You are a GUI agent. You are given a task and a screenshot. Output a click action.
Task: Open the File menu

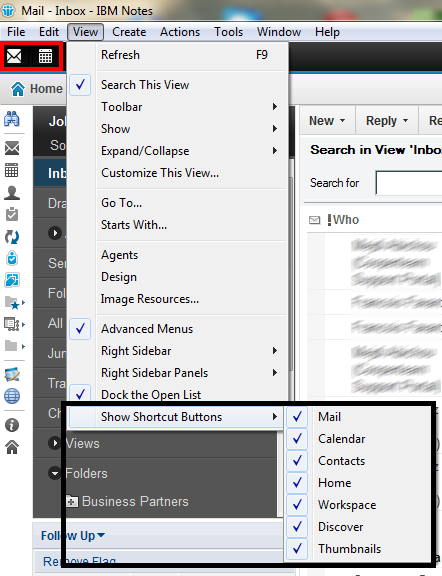click(x=16, y=32)
